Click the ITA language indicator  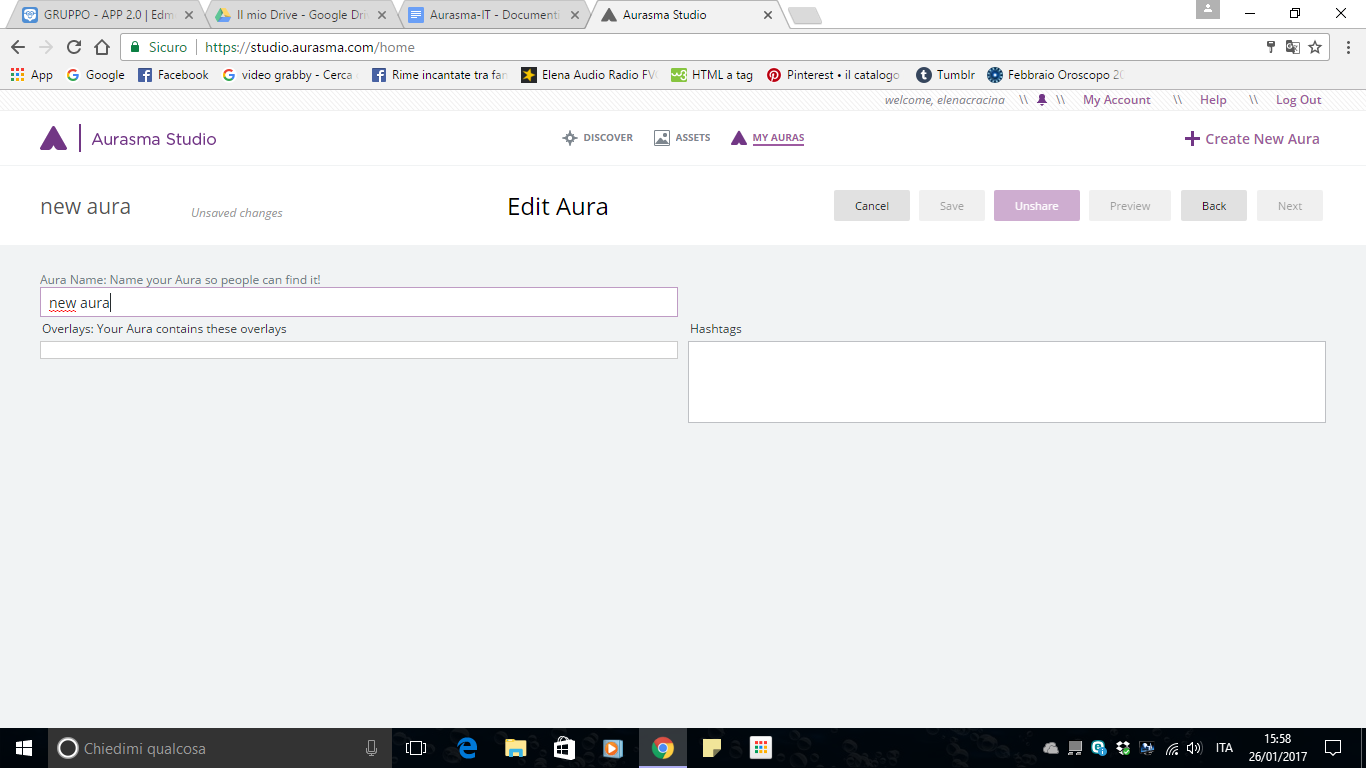tap(1224, 748)
